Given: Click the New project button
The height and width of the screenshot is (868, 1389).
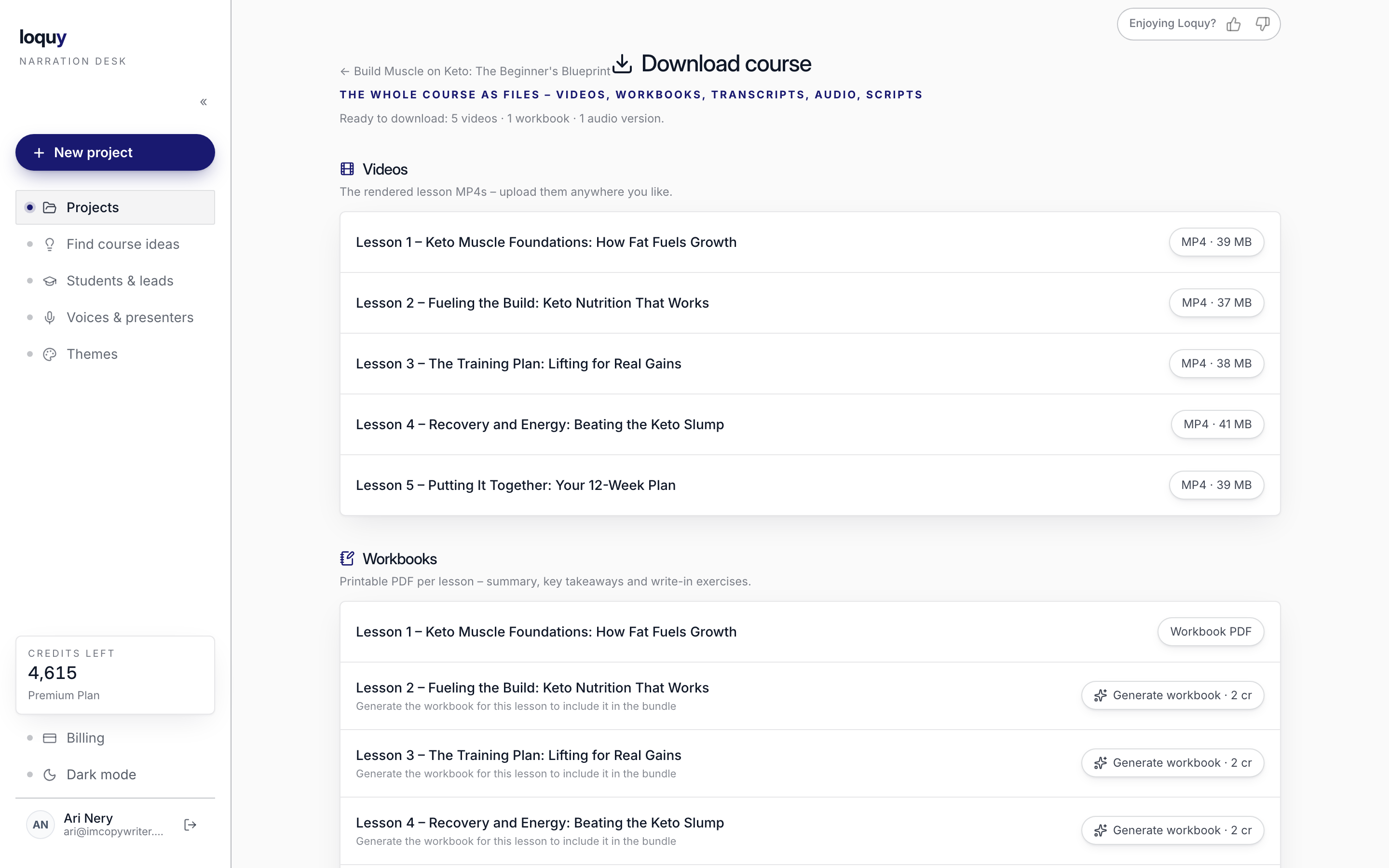Looking at the screenshot, I should pos(115,152).
